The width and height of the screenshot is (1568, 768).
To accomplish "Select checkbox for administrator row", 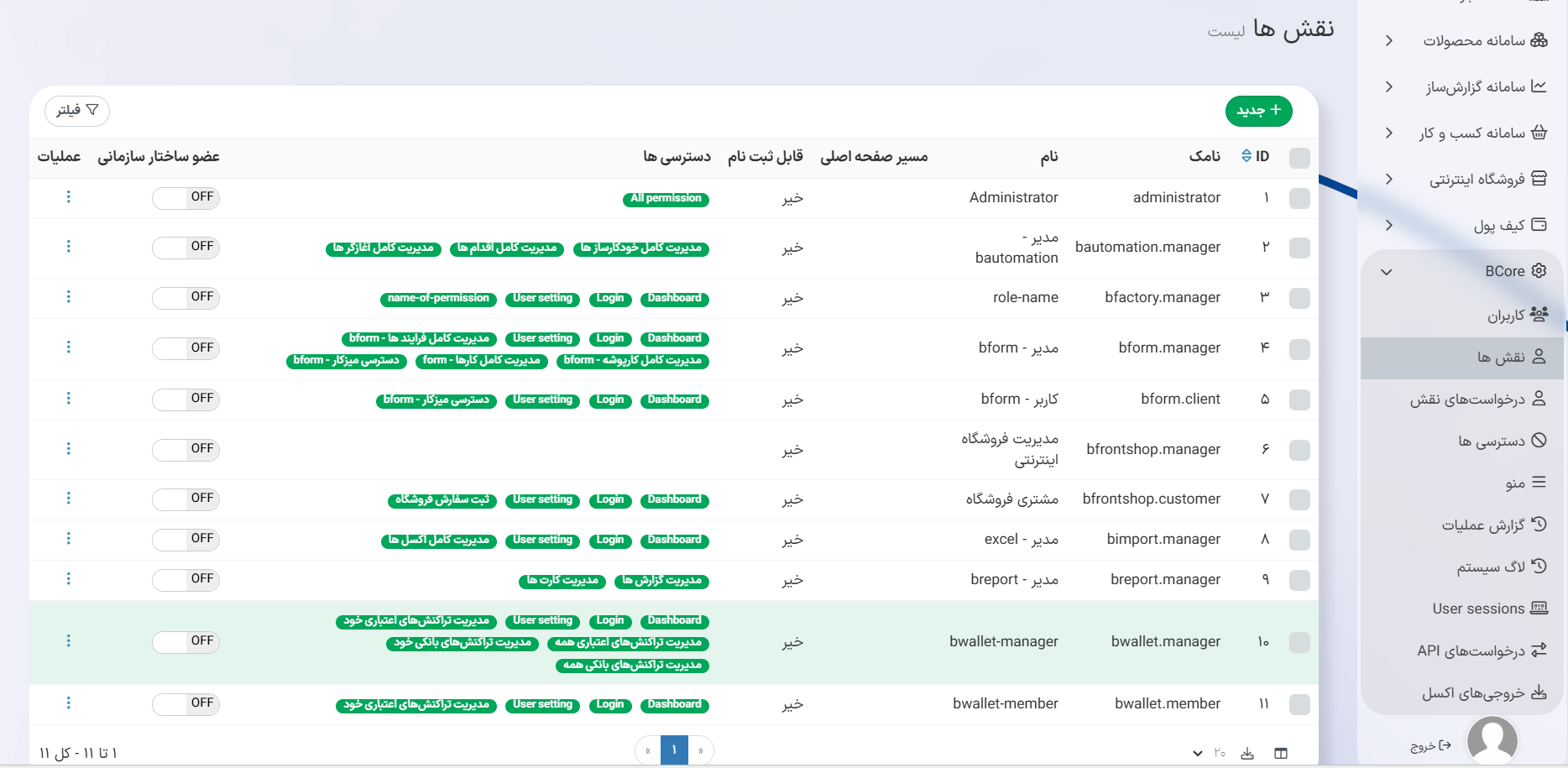I will (x=1299, y=198).
